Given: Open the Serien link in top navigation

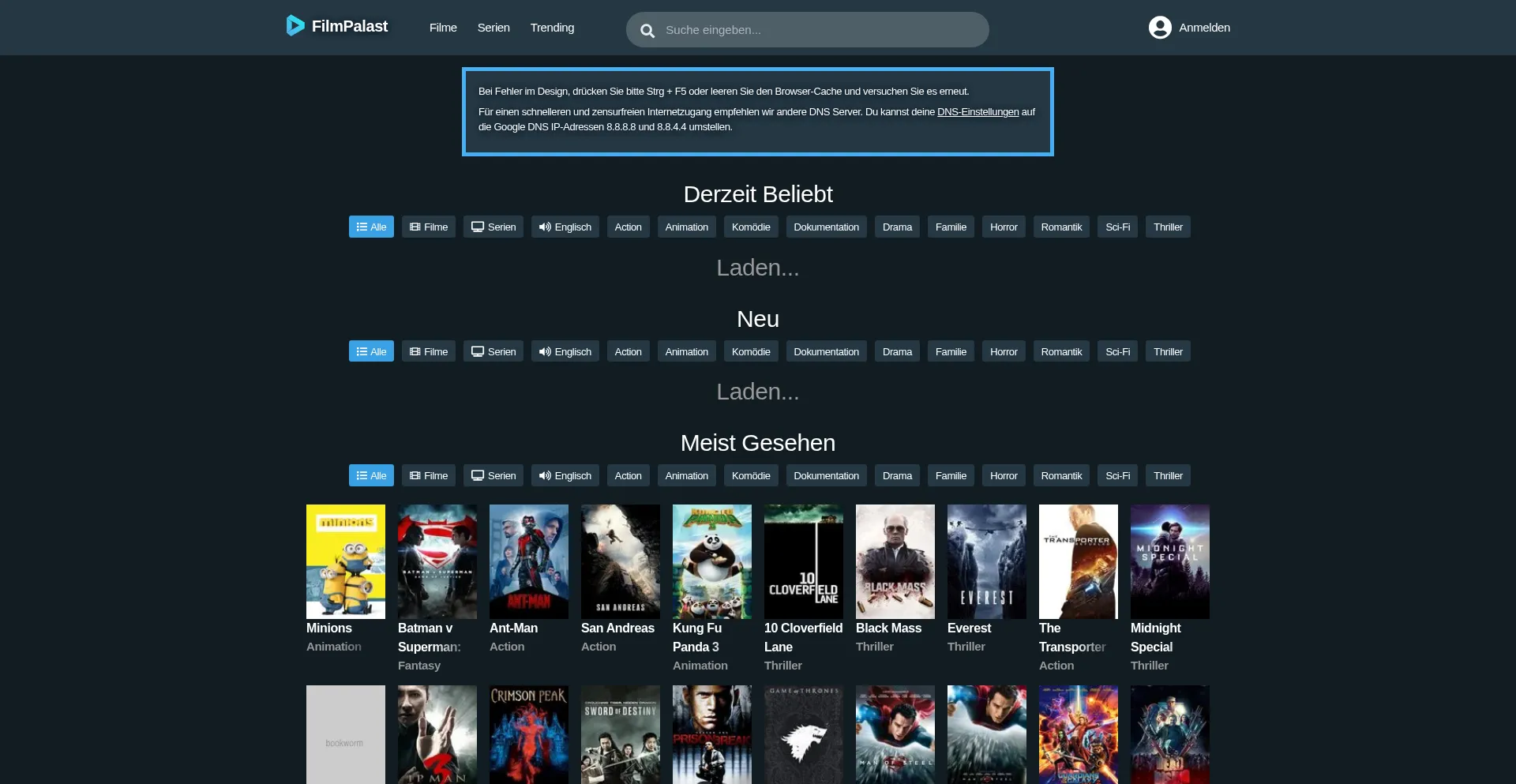Looking at the screenshot, I should tap(493, 28).
